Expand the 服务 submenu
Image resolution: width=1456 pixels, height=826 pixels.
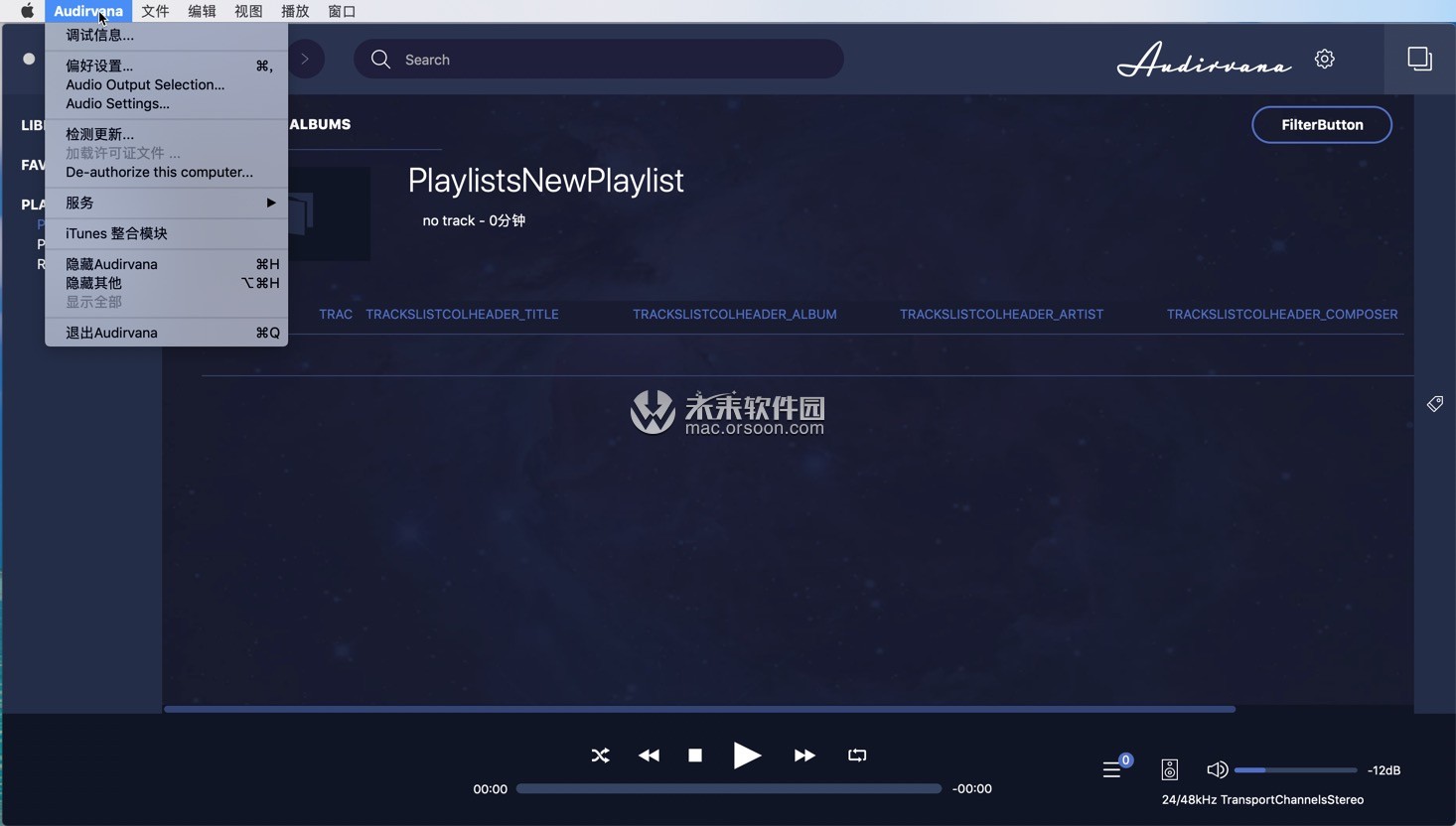[166, 203]
